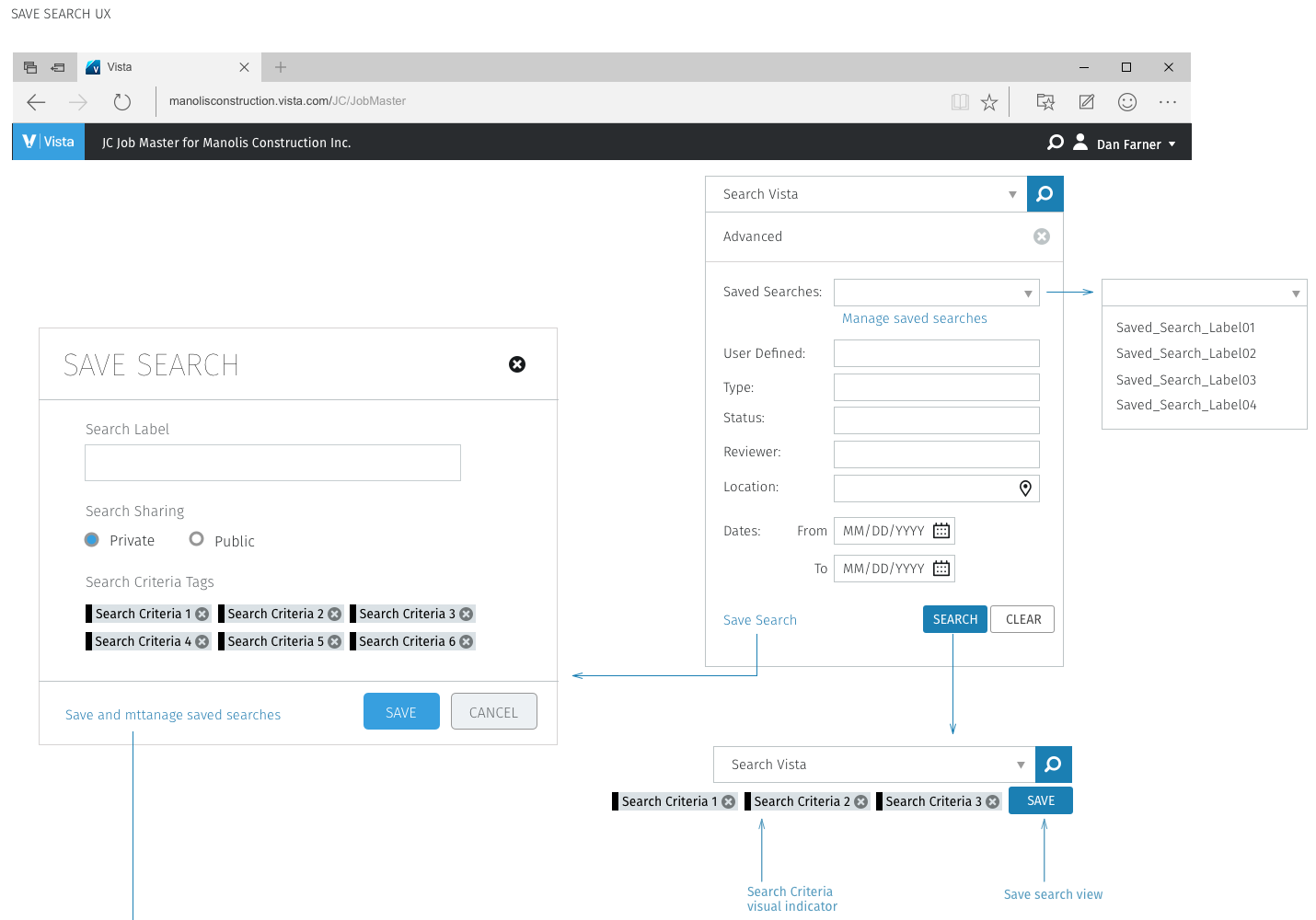Click the User Defined input field
This screenshot has height=920, width=1316.
[x=937, y=353]
